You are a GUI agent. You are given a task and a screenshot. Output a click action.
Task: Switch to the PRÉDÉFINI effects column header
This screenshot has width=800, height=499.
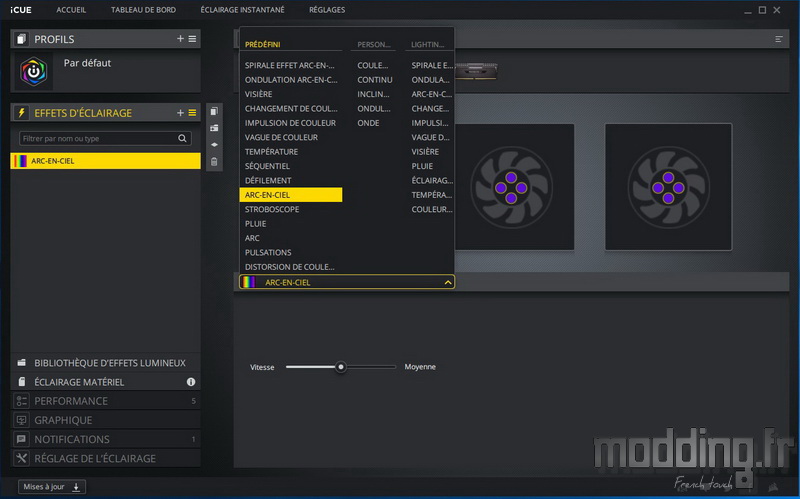point(262,44)
